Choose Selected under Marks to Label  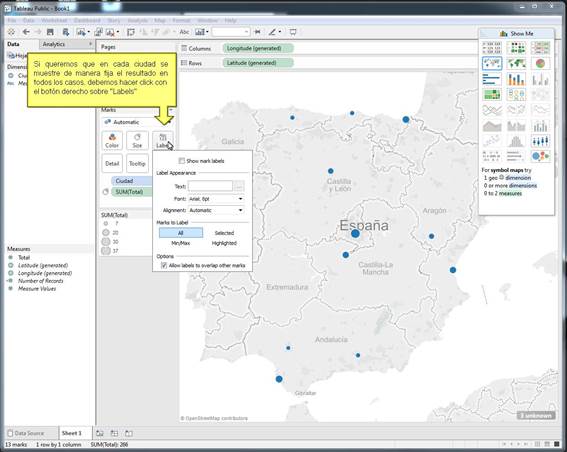pos(224,233)
